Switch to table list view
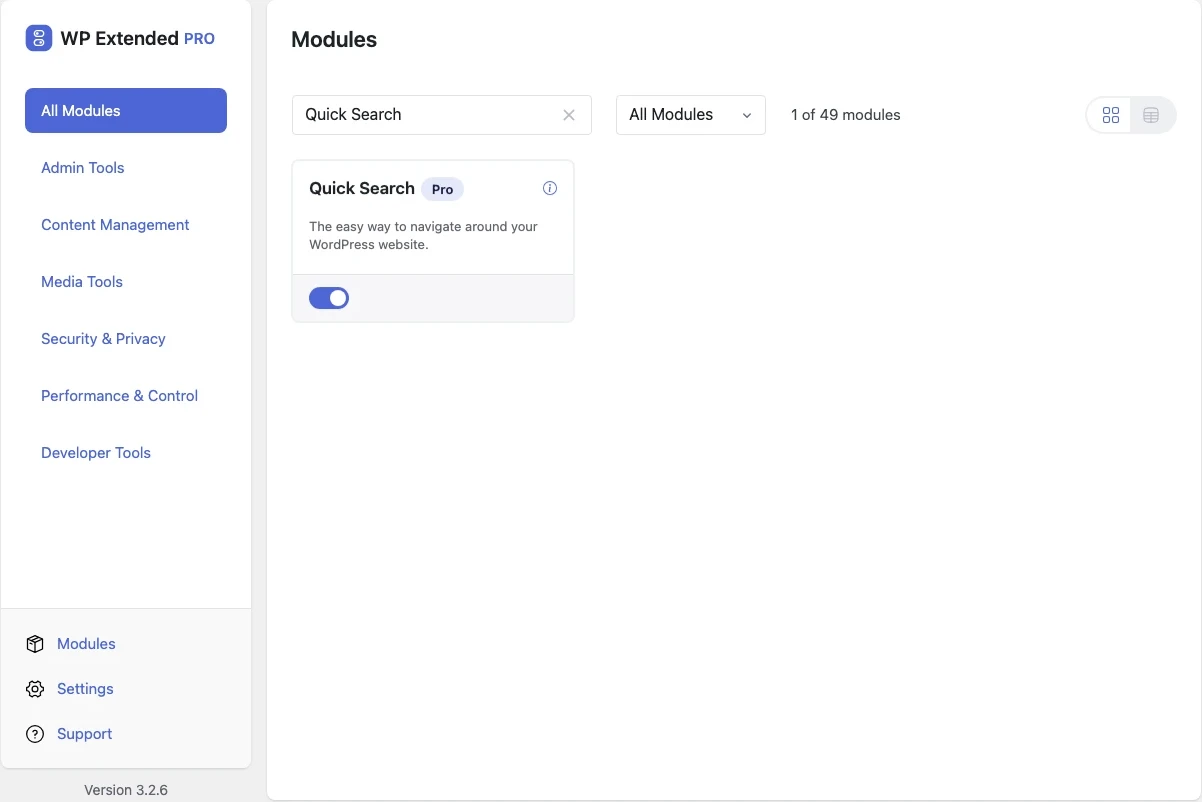1202x802 pixels. (x=1151, y=115)
